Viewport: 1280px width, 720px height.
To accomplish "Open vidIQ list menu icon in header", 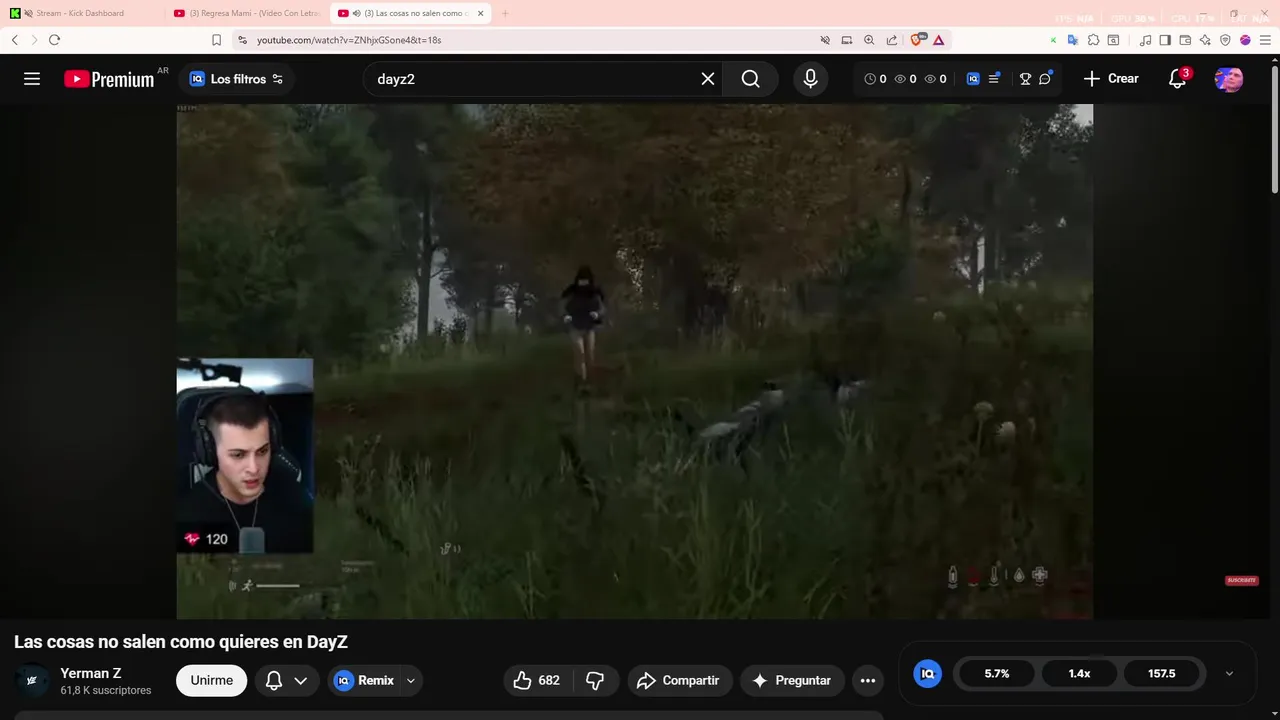I will 994,79.
